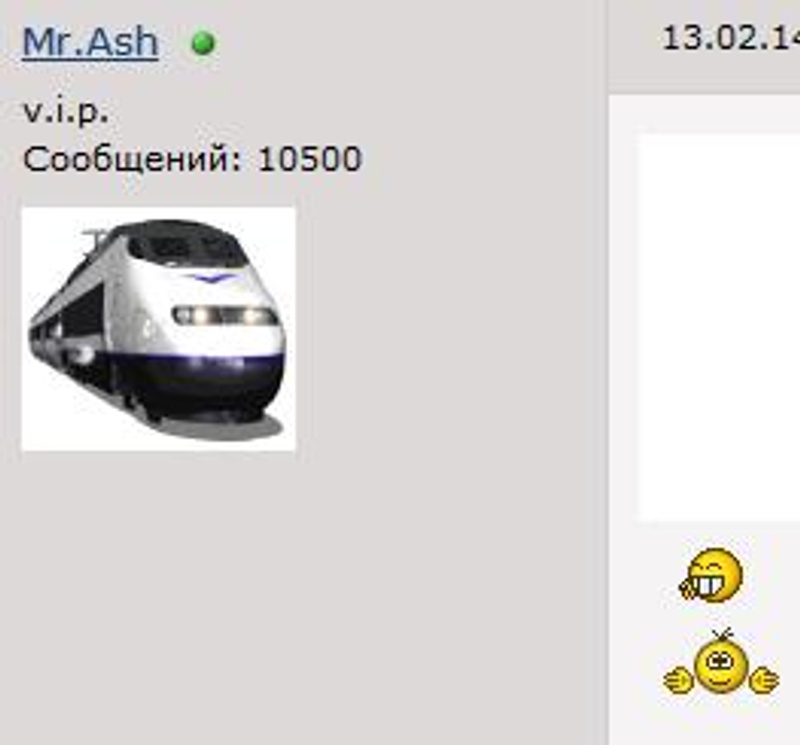
Task: Click the light gray margin around the post box
Action: [621, 327]
